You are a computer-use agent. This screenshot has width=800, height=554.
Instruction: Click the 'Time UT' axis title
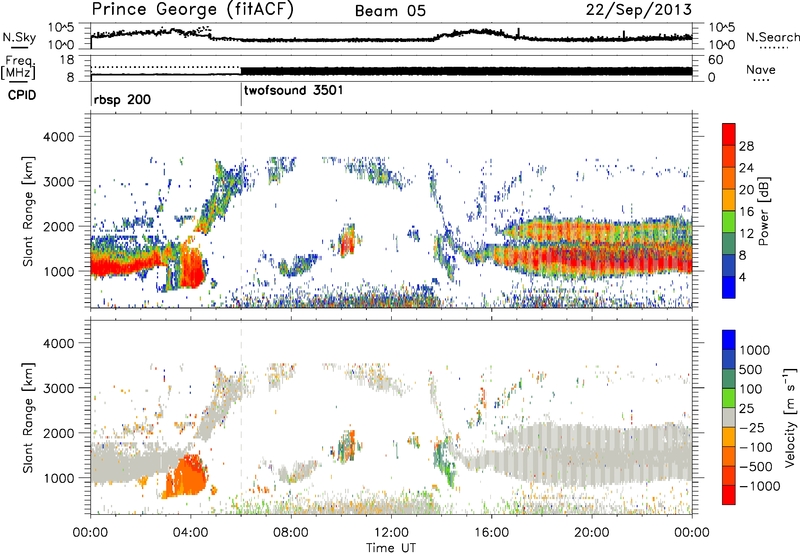click(x=391, y=547)
